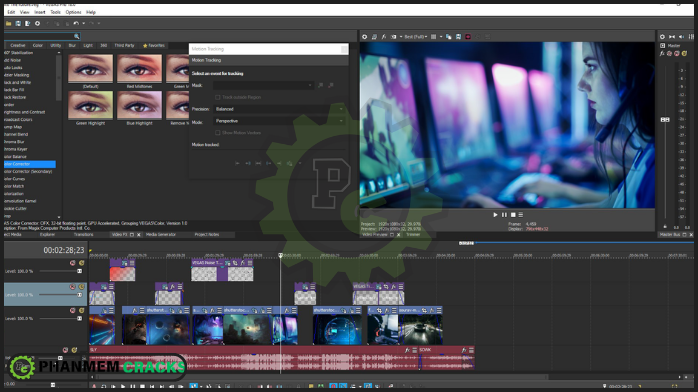698x392 pixels.
Task: Expand the split screen view dropdown arrow
Action: tap(401, 37)
